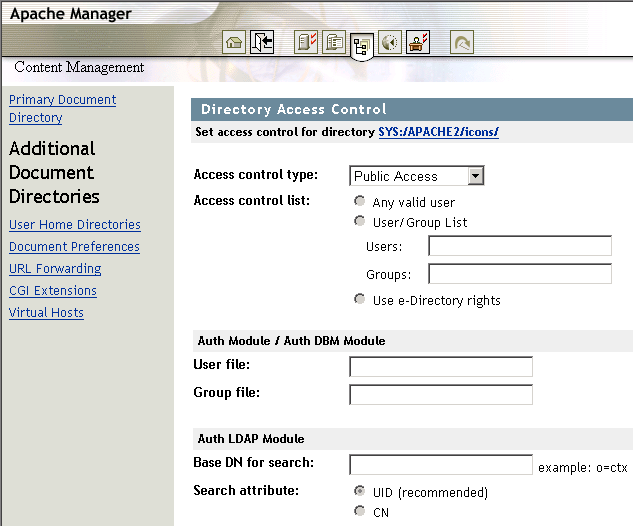
Task: Click the Directory Access Control header
Action: tap(294, 109)
